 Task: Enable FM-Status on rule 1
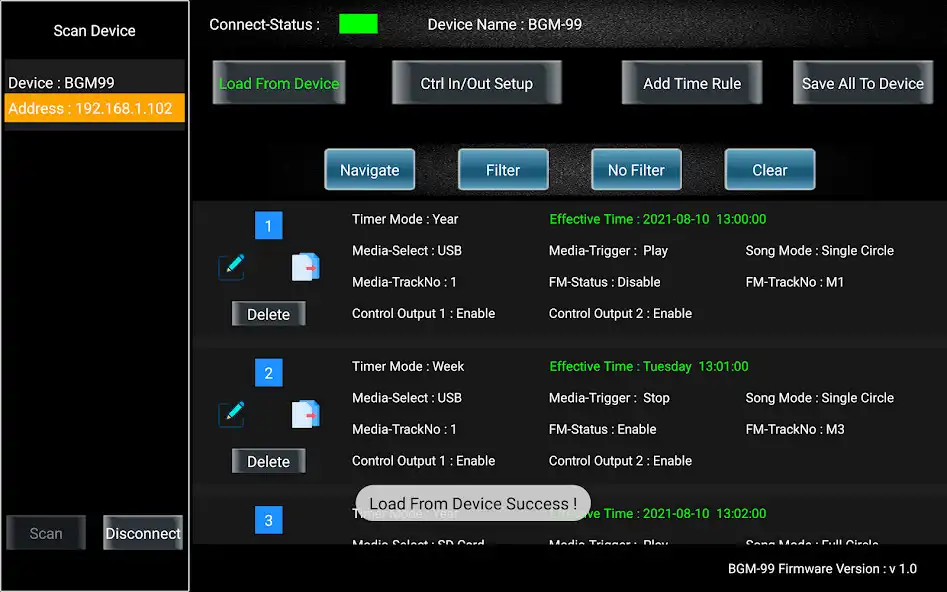(604, 282)
